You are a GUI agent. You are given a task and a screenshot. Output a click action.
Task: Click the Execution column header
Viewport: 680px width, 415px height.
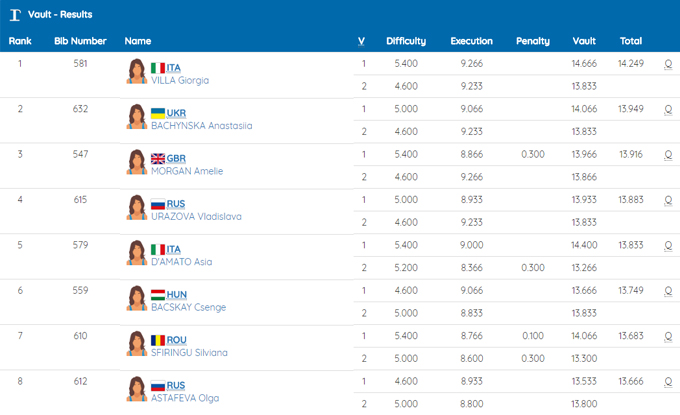(471, 41)
